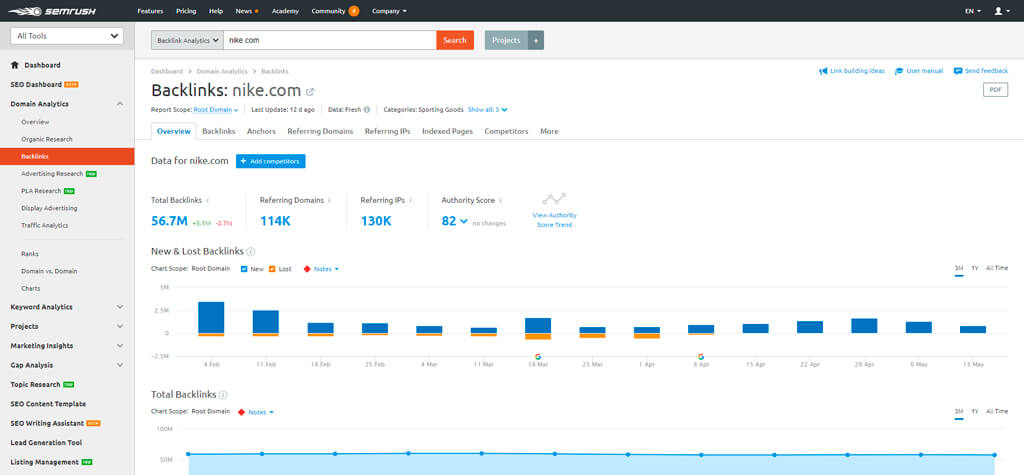Collapse the Domain Analytics sidebar section

120,104
